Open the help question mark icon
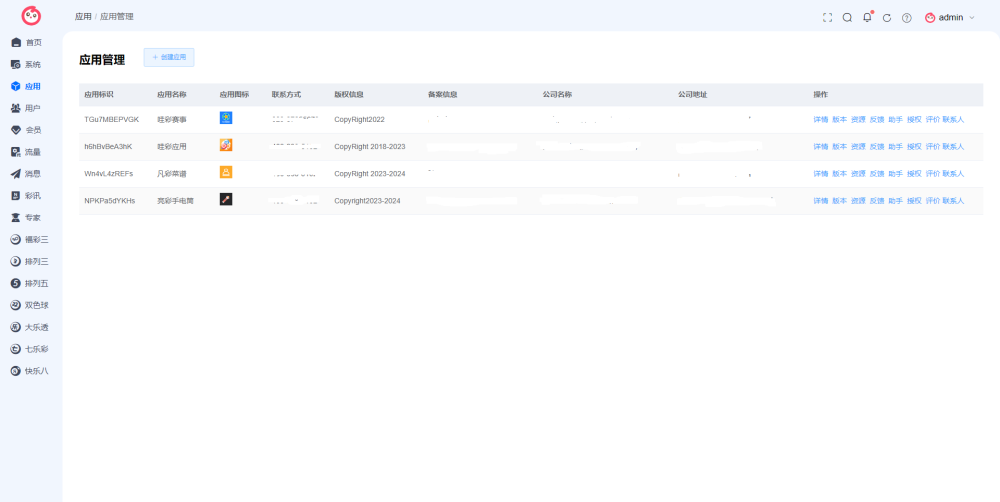This screenshot has width=1000, height=502. pyautogui.click(x=906, y=18)
